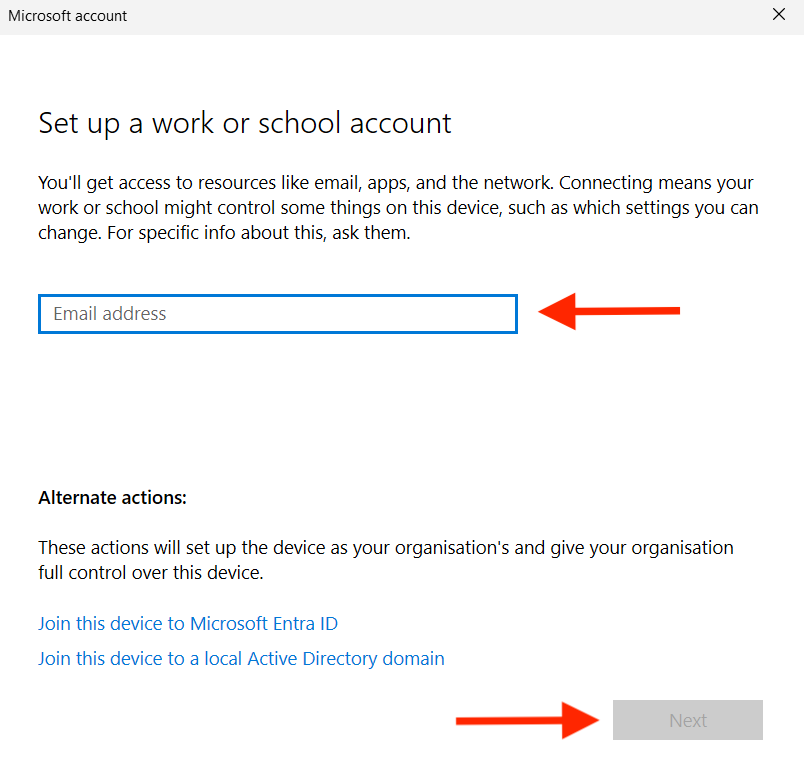Select the Microsoft account title bar text
Screen dimensions: 804x777
(x=67, y=16)
